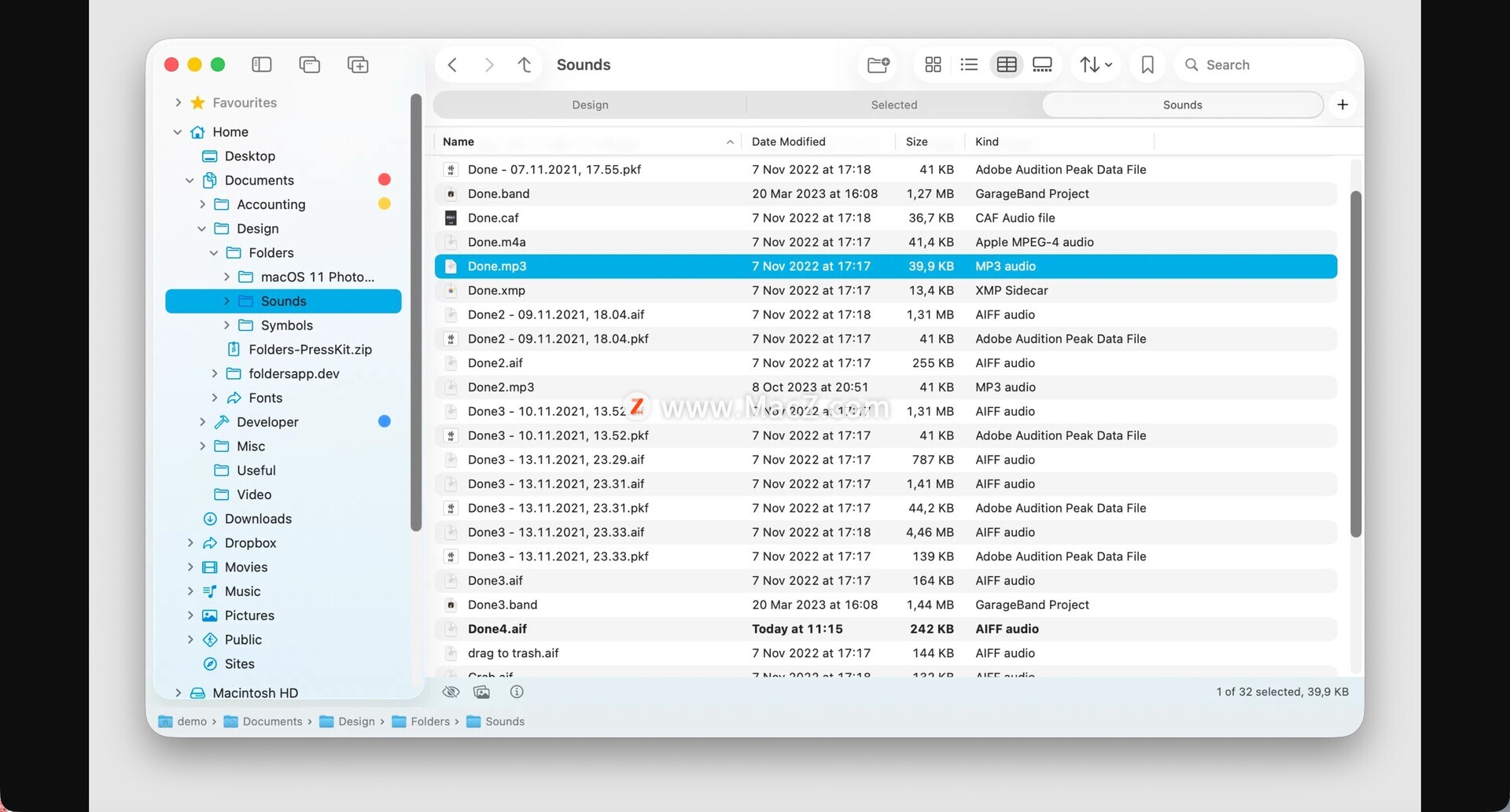Viewport: 1510px width, 812px height.
Task: Click the new tab icon in toolbar
Action: [358, 64]
